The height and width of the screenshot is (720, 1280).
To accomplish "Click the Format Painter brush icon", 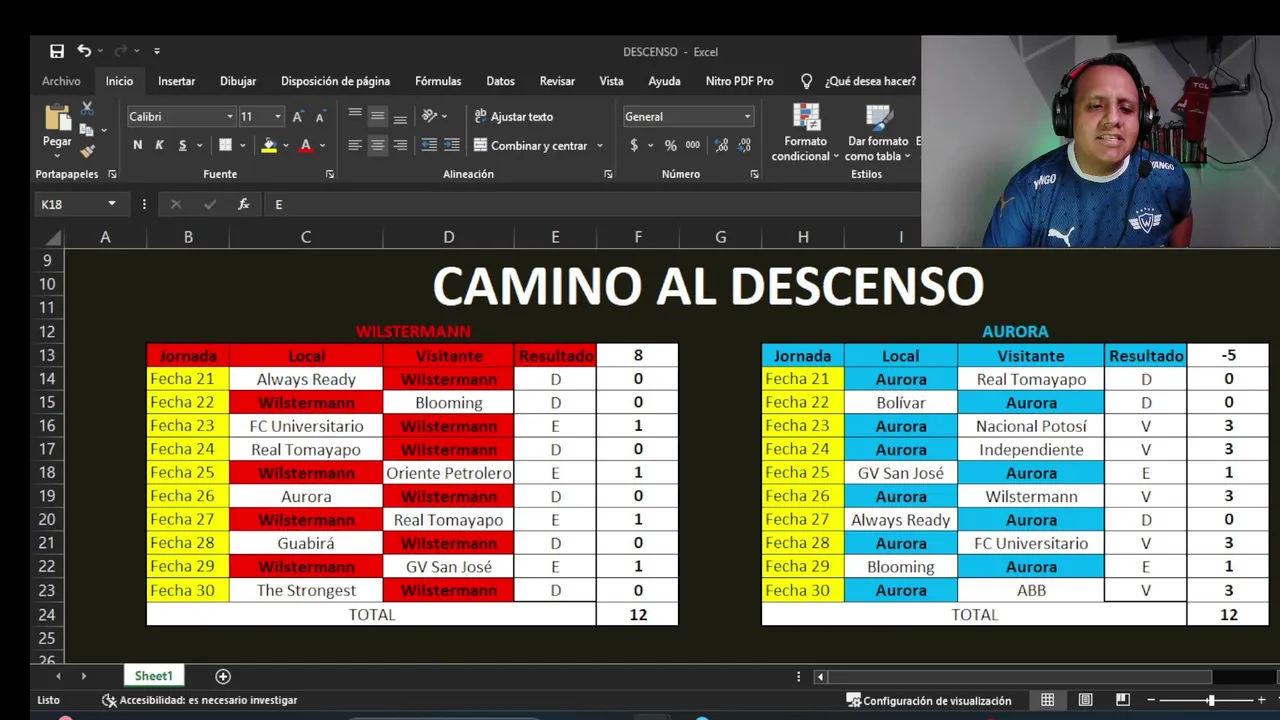I will click(87, 151).
